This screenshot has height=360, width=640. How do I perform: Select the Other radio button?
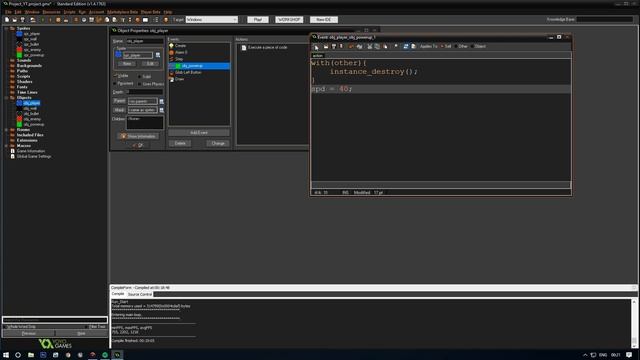point(456,47)
